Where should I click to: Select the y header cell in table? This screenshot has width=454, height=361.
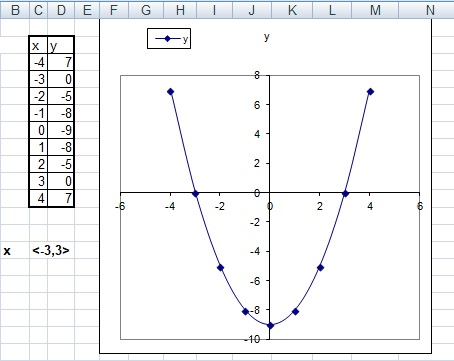coord(61,45)
